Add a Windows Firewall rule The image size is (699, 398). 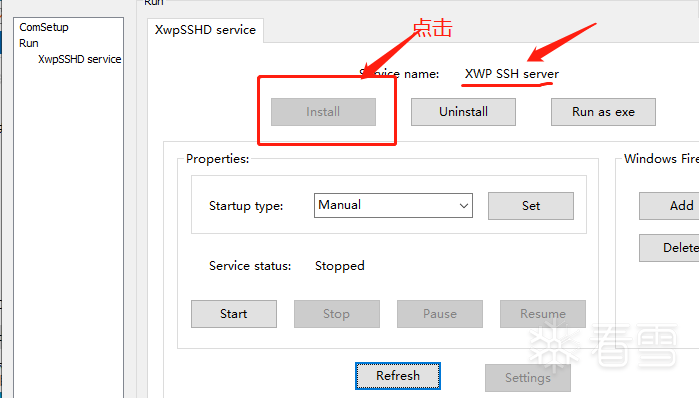tap(669, 206)
